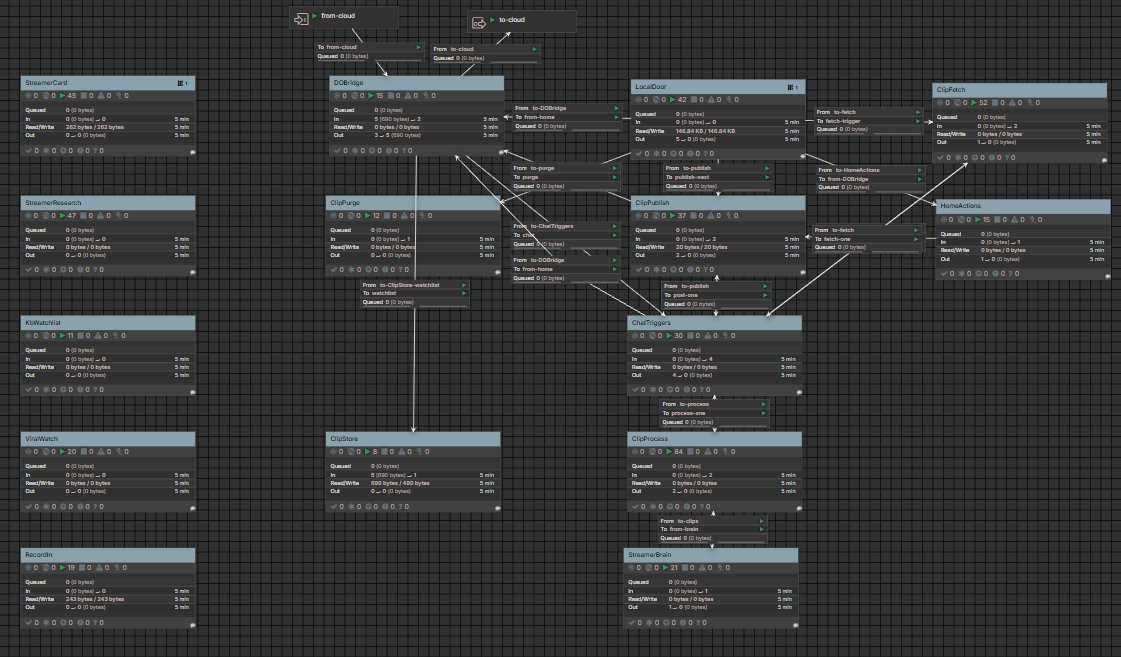This screenshot has height=657, width=1121.
Task: Select the 'From to-ChatTriggers' connection label
Action: [543, 226]
